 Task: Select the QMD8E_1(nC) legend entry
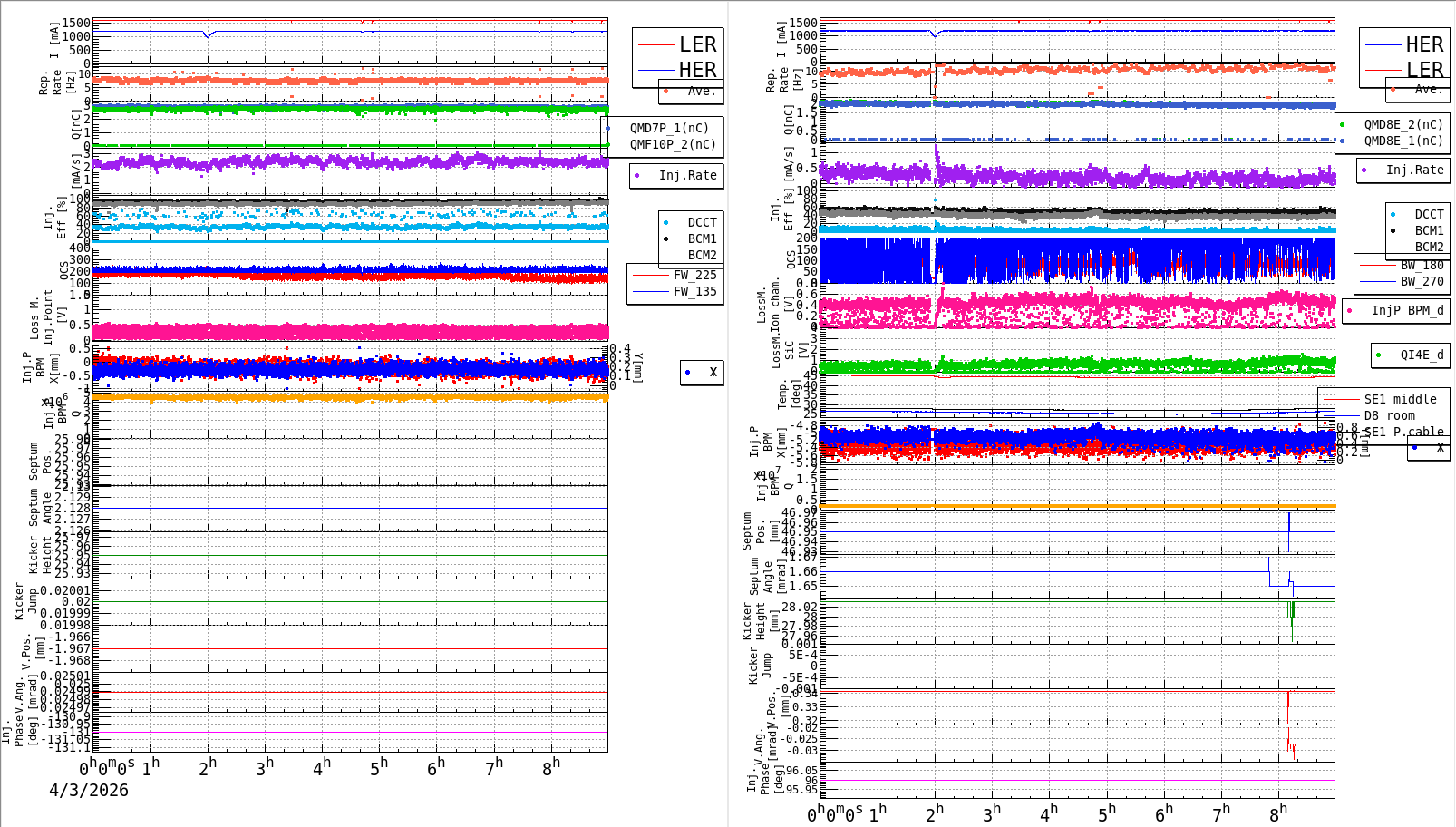point(1403,141)
